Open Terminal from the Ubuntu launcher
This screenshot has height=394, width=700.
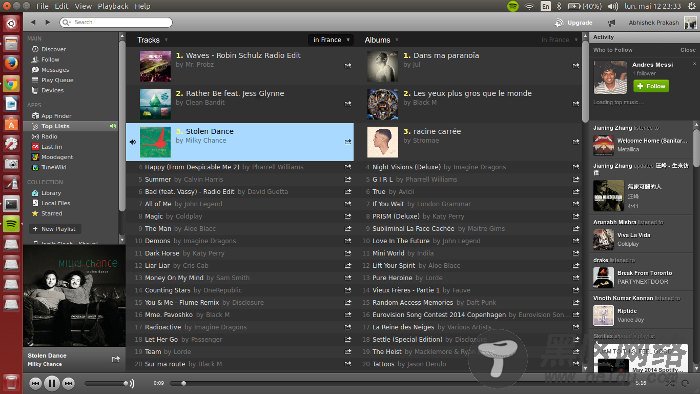pyautogui.click(x=11, y=204)
